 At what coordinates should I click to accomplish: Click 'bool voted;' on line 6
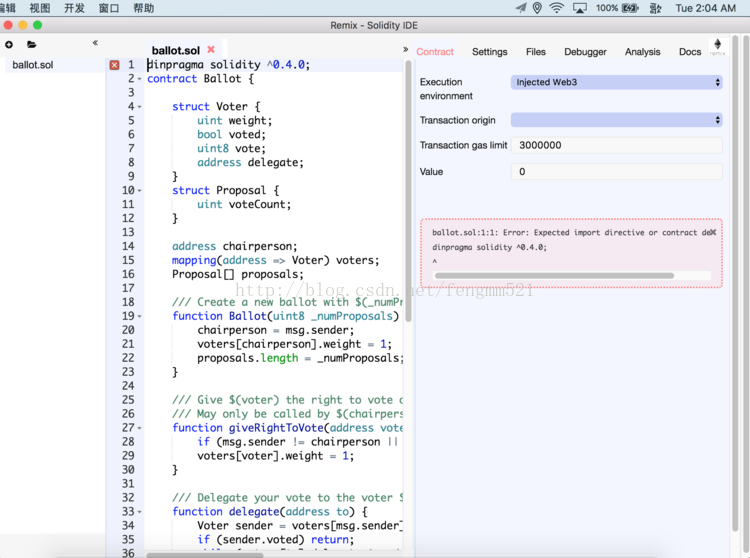coord(232,135)
